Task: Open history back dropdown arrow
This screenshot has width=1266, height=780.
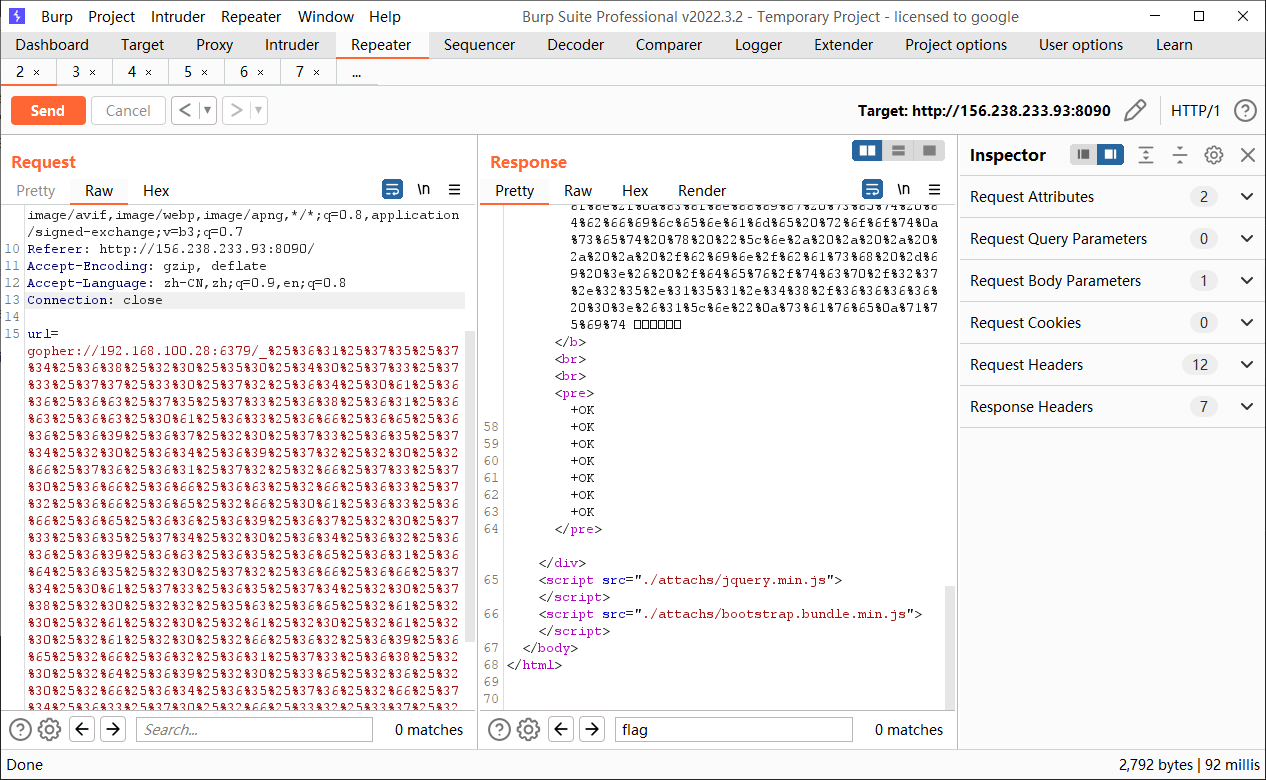Action: click(208, 111)
